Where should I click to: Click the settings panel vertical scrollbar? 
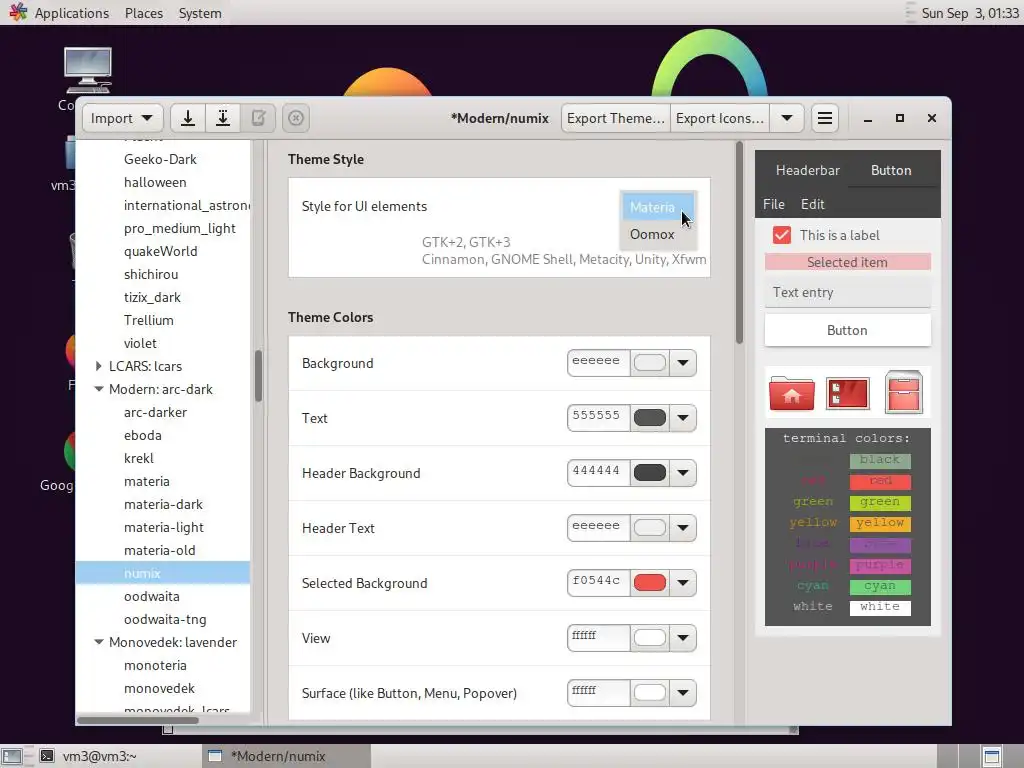tap(739, 242)
